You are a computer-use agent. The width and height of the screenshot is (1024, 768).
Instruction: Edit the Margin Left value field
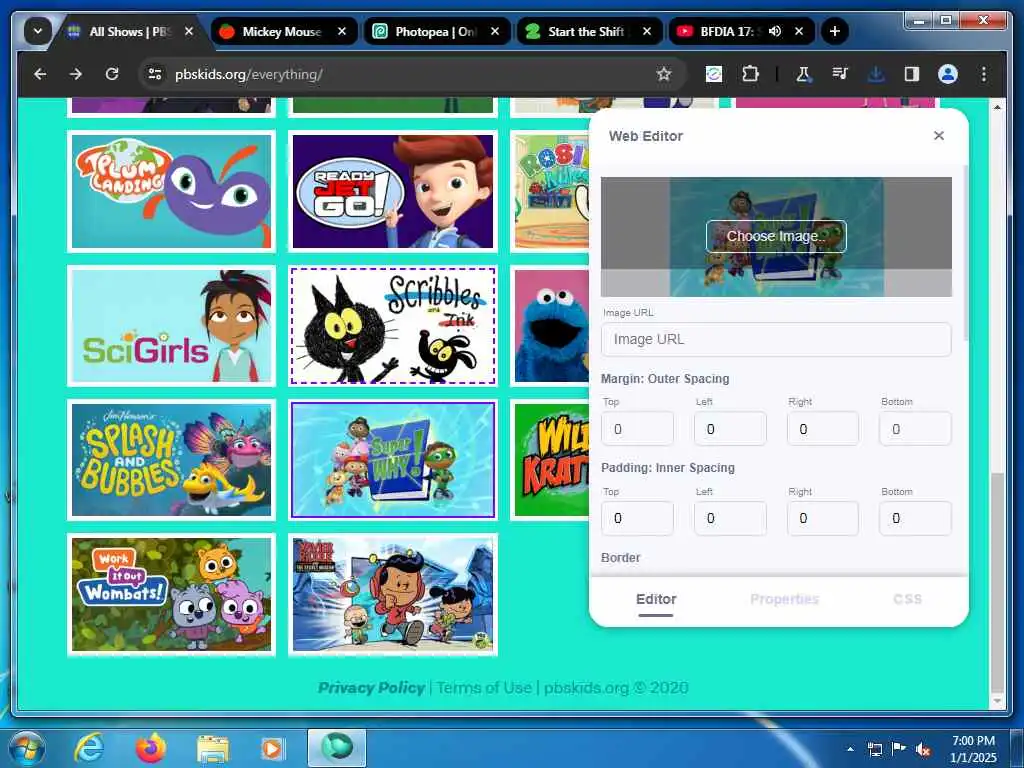(x=730, y=429)
